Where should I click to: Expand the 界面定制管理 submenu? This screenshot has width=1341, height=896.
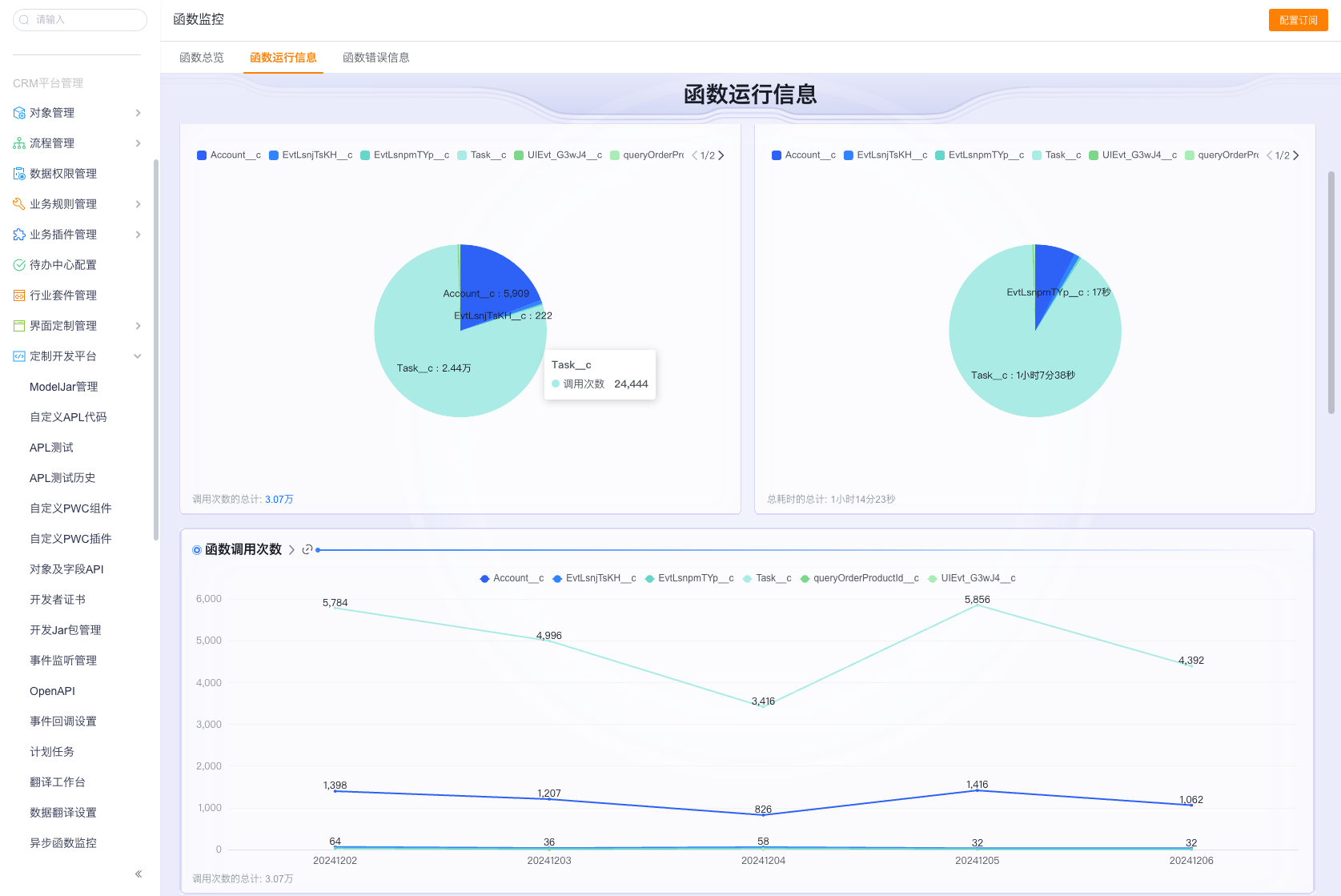(x=138, y=326)
